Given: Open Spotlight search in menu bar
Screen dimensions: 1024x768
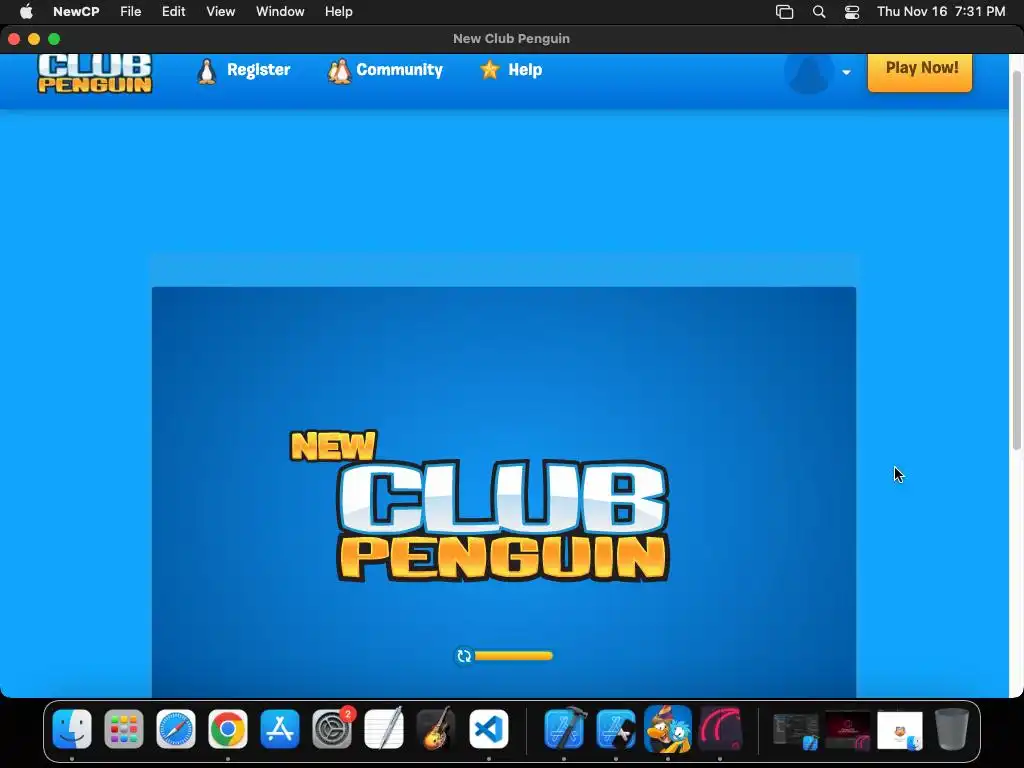Looking at the screenshot, I should [x=818, y=12].
